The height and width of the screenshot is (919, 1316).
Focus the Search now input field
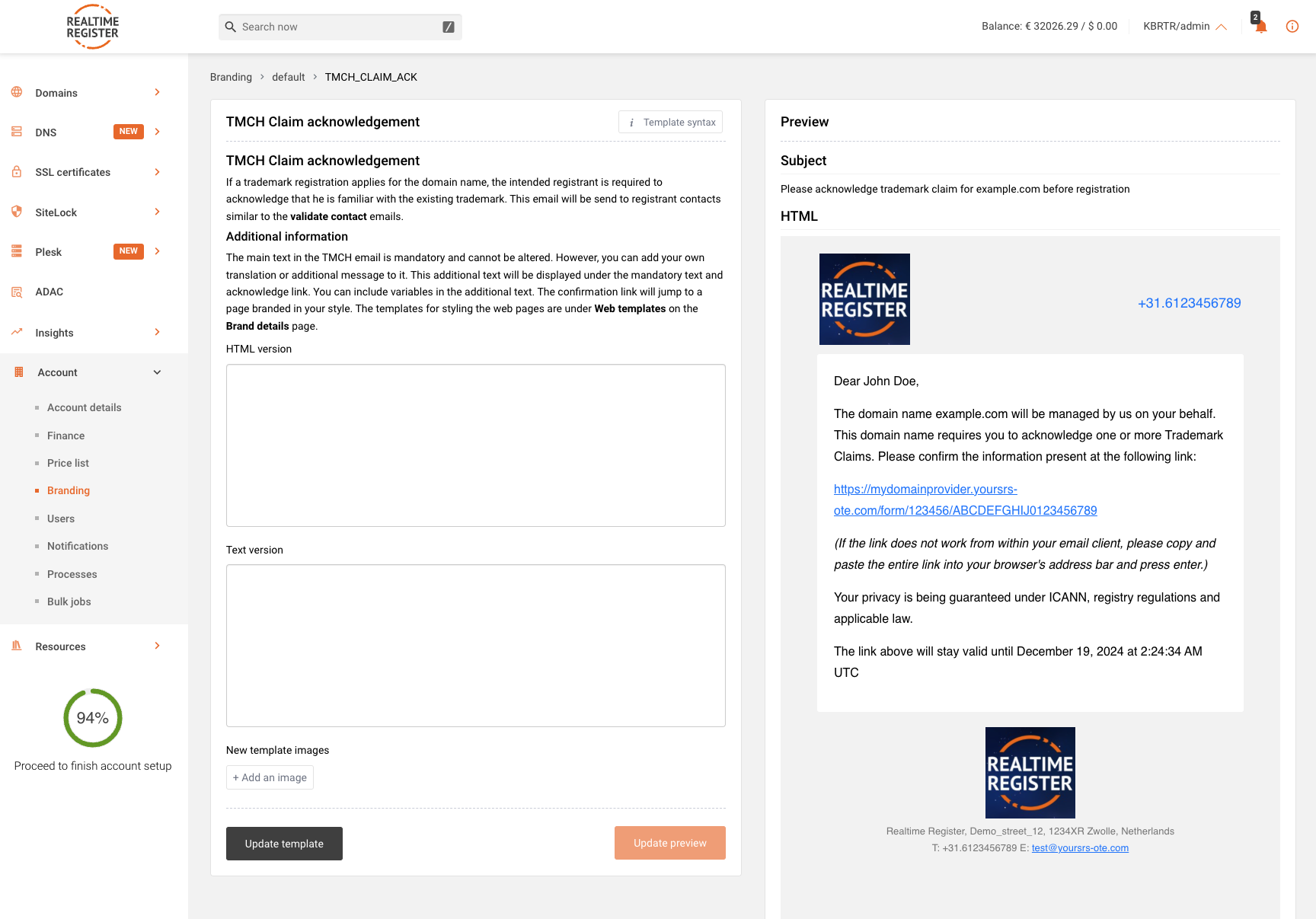pyautogui.click(x=340, y=27)
